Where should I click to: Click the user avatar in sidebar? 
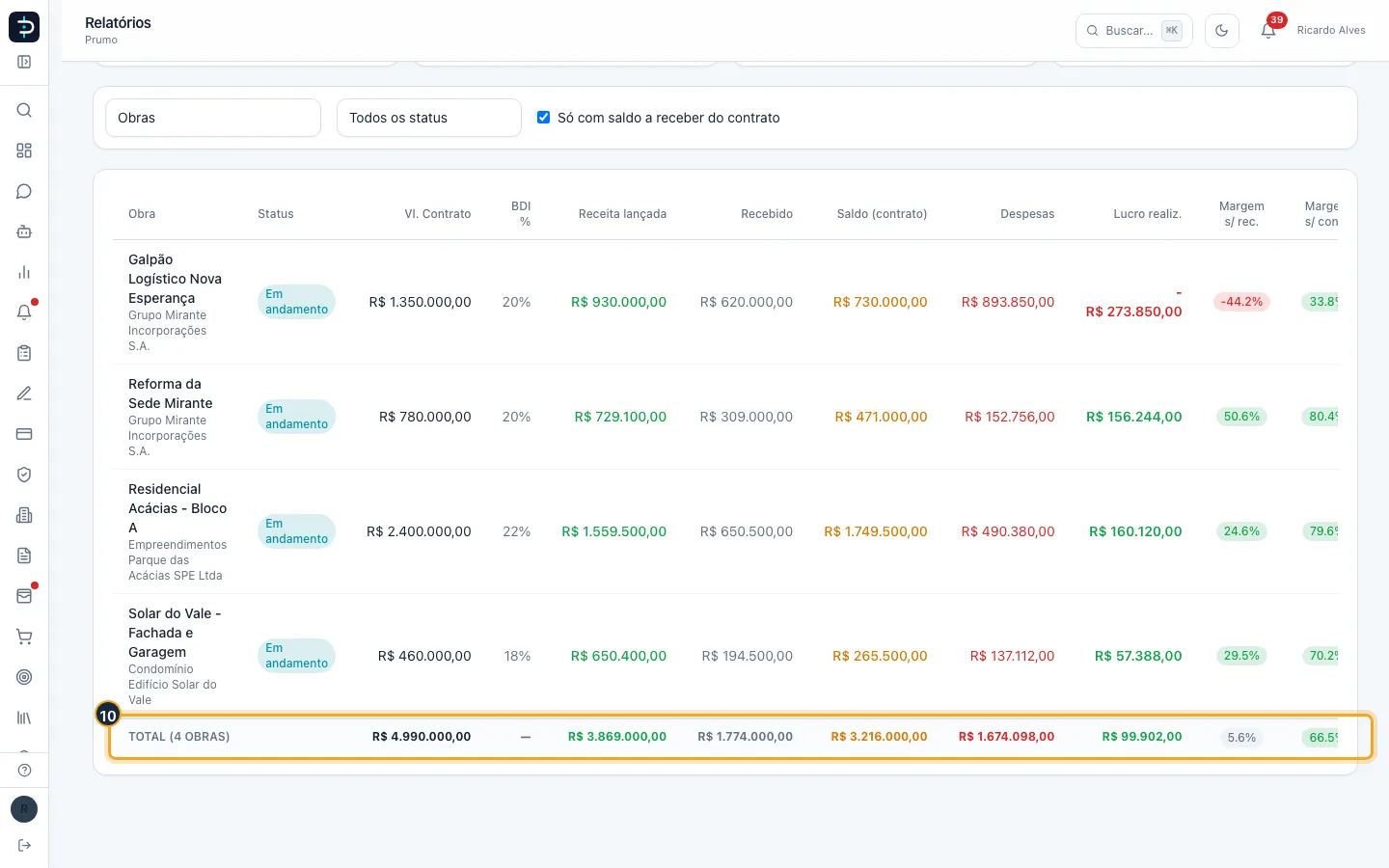coord(24,809)
